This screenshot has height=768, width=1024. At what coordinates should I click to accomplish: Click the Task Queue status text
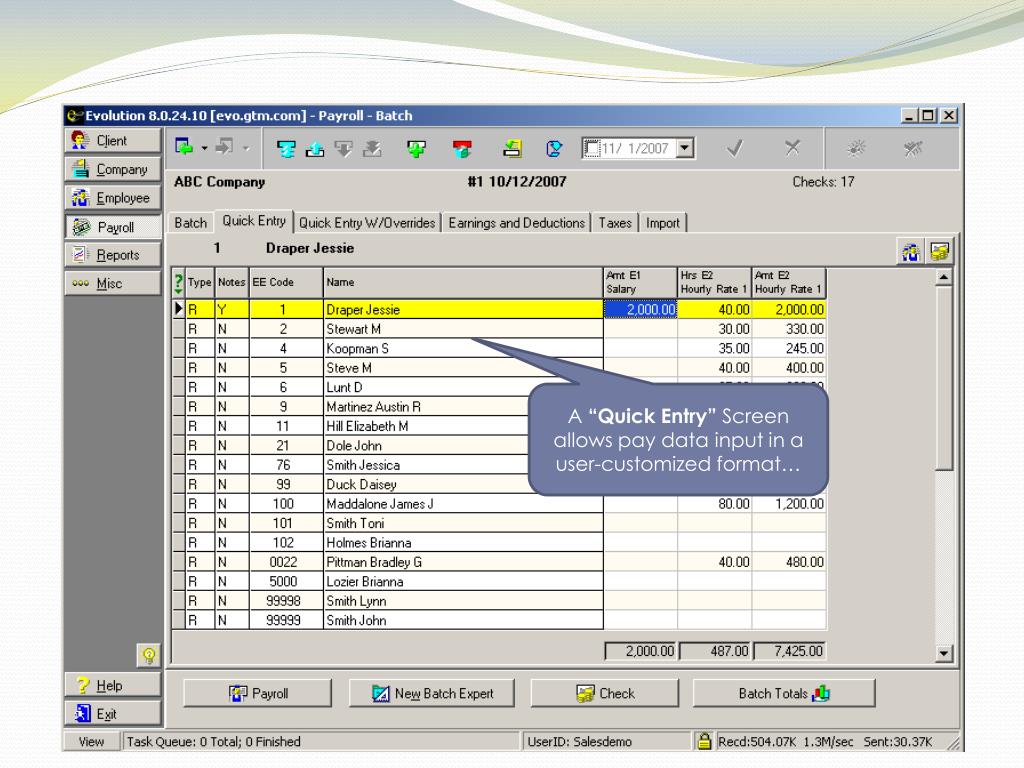pos(214,742)
